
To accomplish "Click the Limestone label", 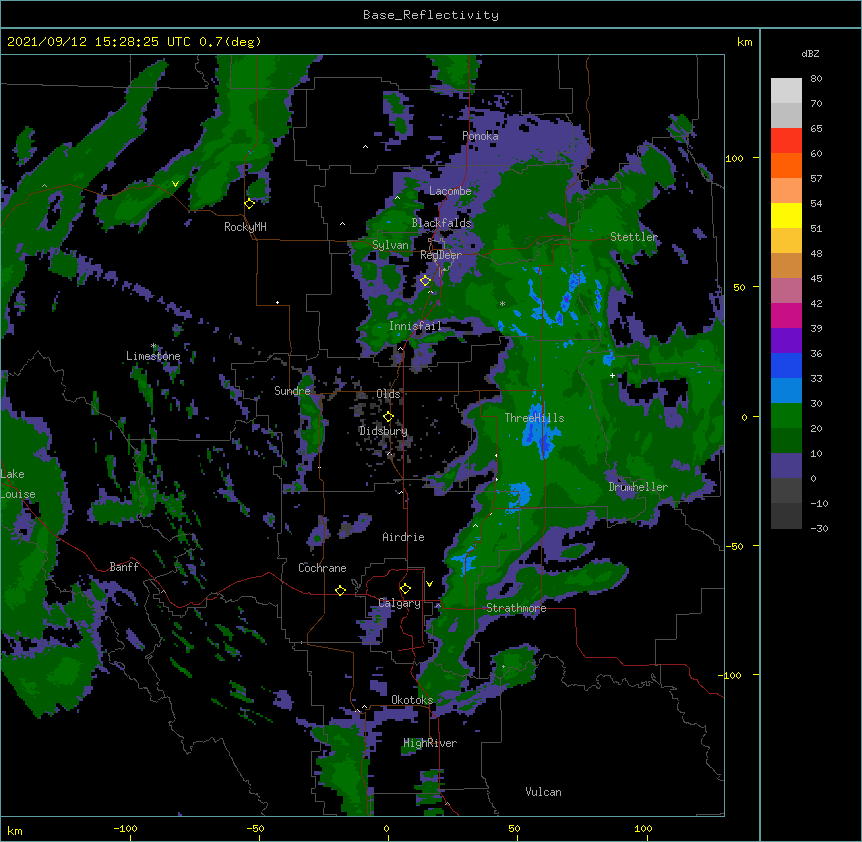I will tap(153, 356).
